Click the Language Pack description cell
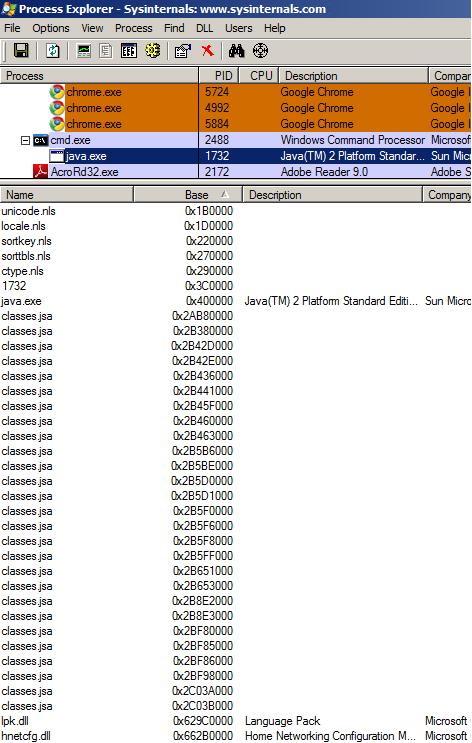Viewport: 472px width, 743px height. [x=282, y=721]
